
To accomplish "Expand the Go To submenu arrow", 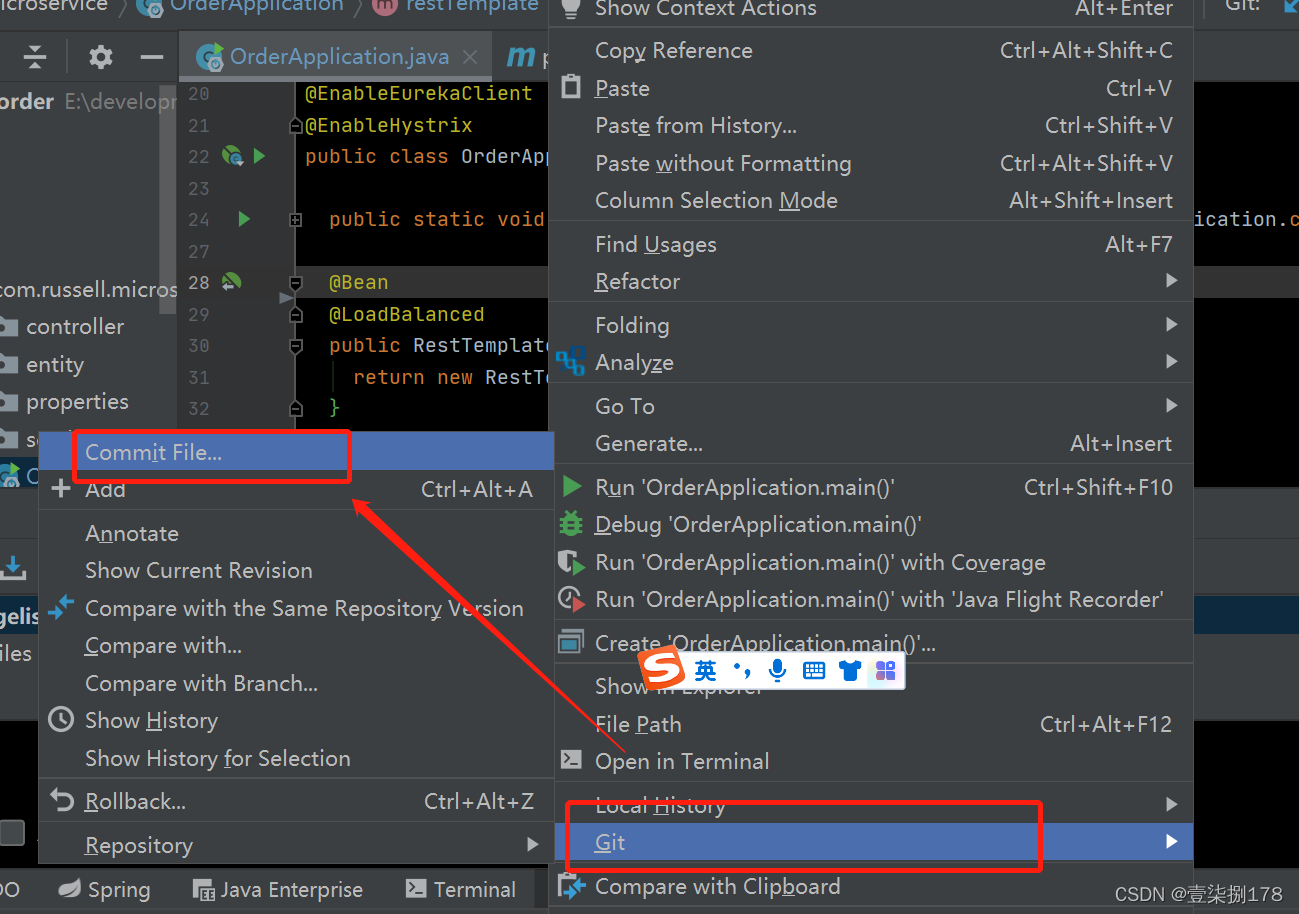I will 1171,406.
